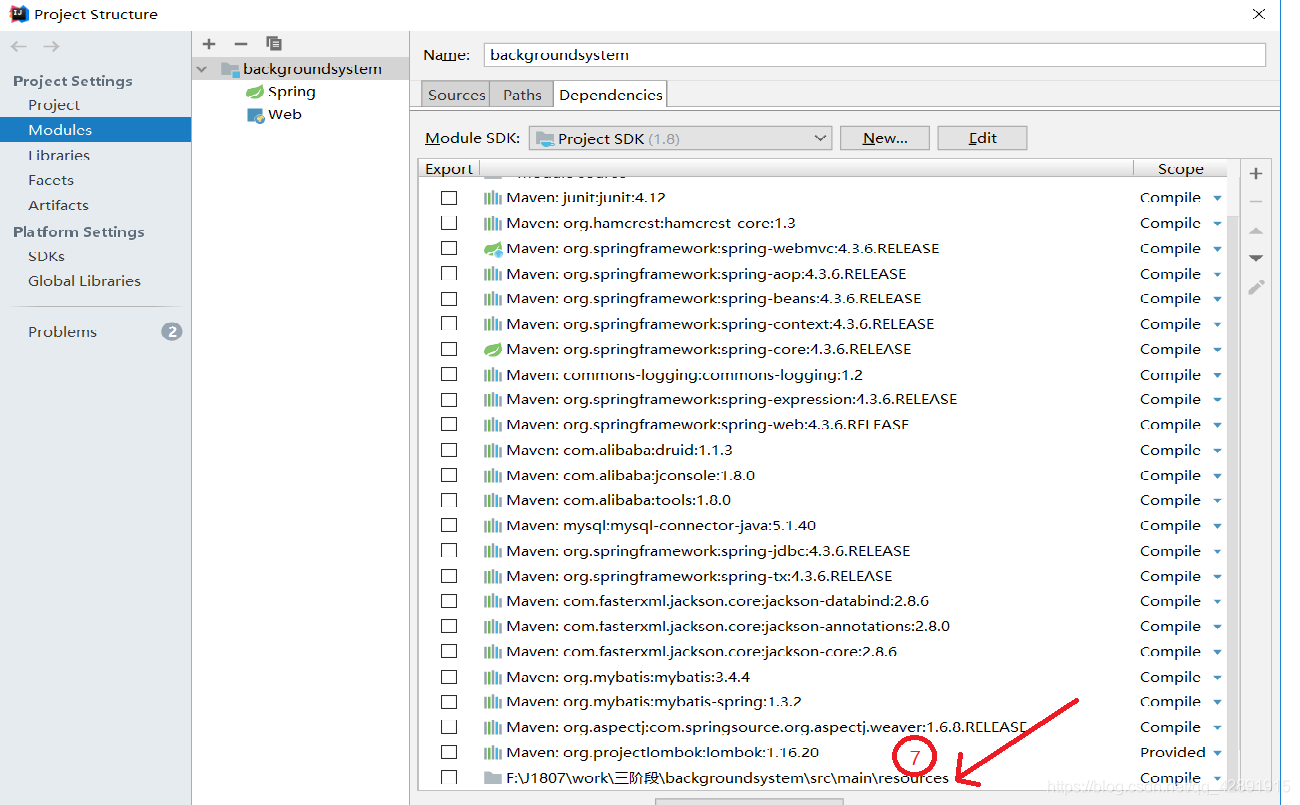Open the Problems section
The height and width of the screenshot is (805, 1300).
coord(62,332)
